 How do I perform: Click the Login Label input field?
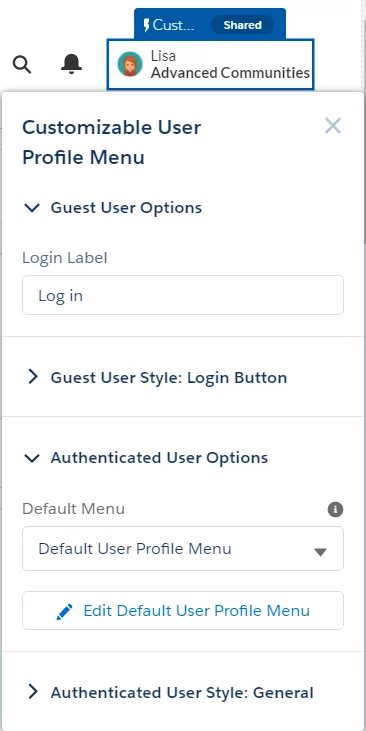point(183,295)
